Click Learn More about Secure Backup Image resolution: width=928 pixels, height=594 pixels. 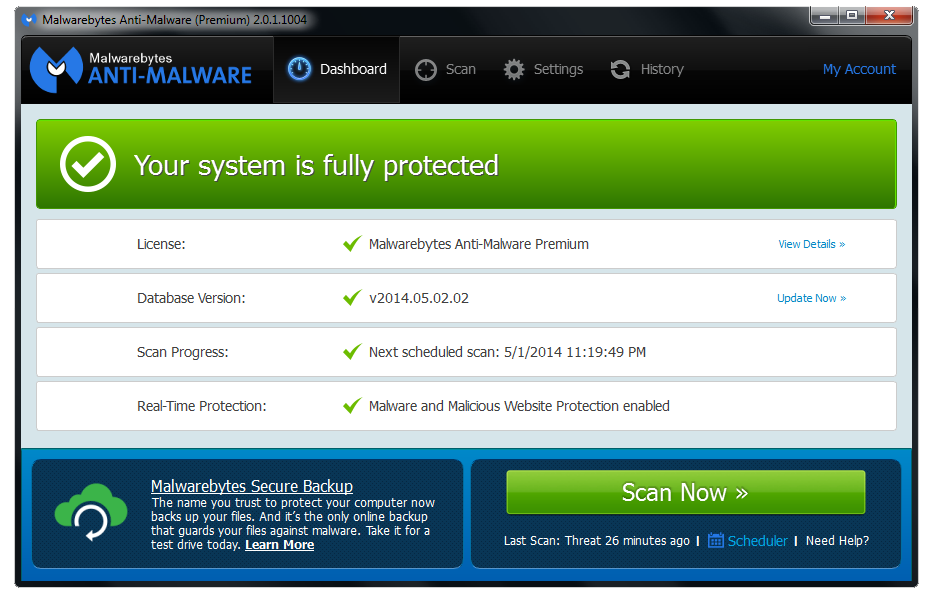point(279,545)
